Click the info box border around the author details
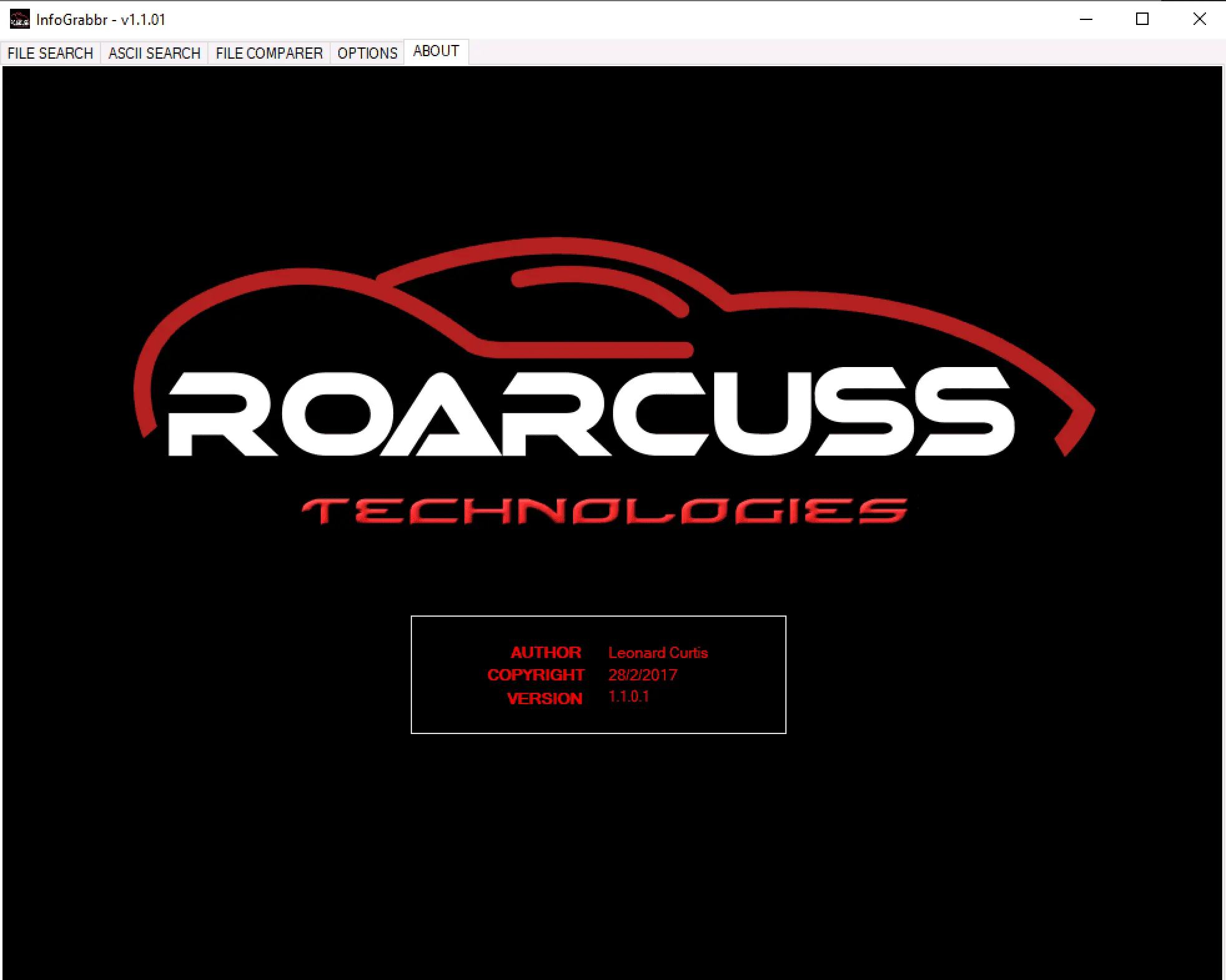Image resolution: width=1226 pixels, height=980 pixels. coord(598,617)
